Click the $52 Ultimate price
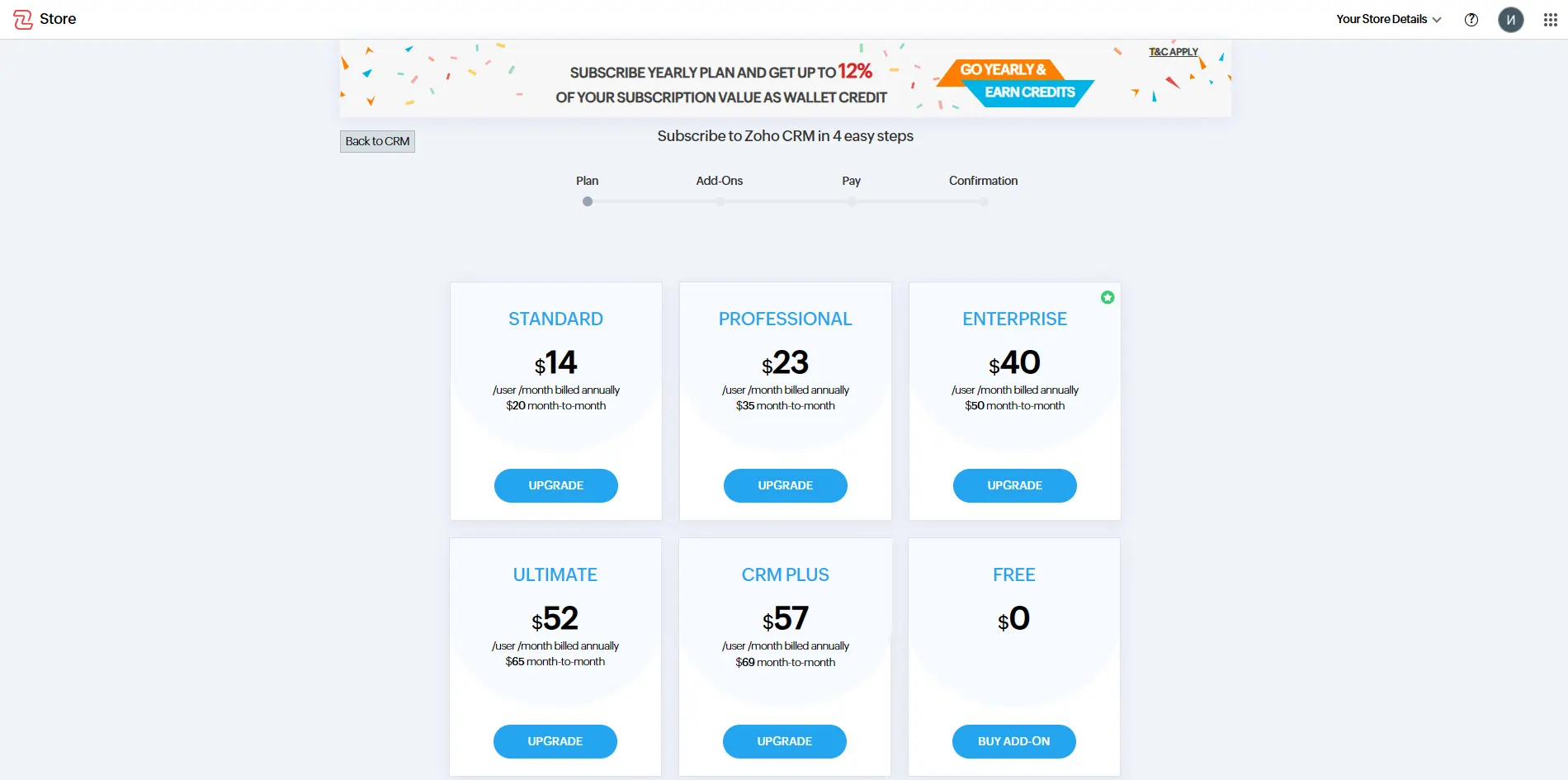 point(555,618)
